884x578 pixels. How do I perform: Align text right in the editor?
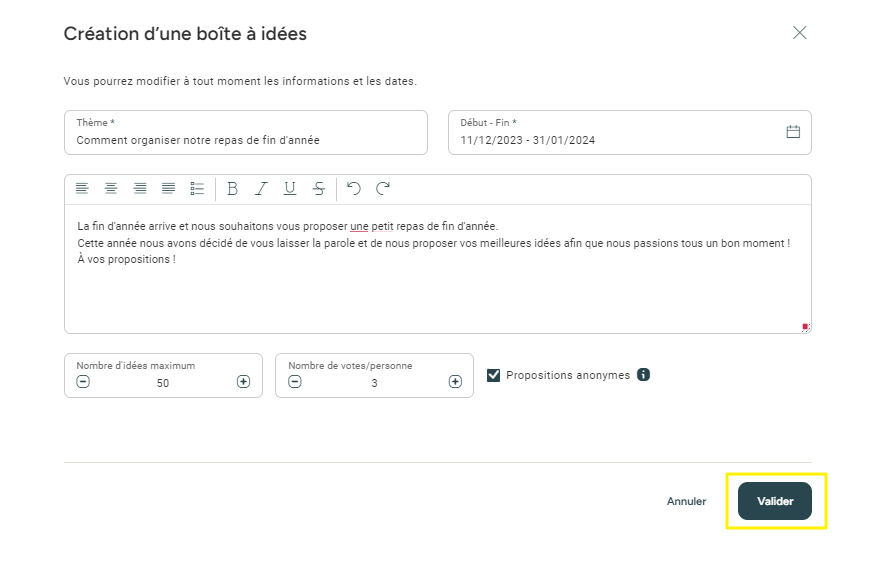140,188
